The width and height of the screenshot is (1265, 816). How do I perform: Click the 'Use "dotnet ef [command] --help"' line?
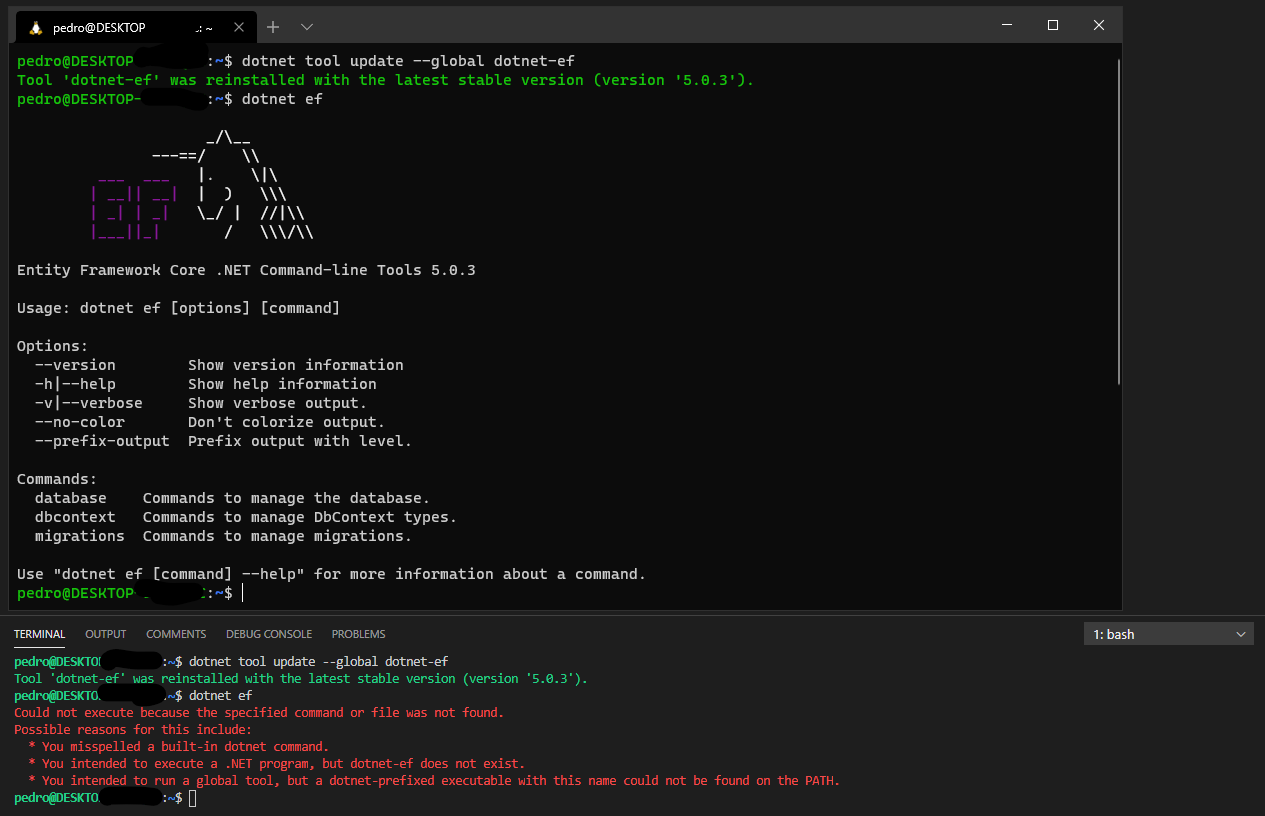tap(332, 574)
